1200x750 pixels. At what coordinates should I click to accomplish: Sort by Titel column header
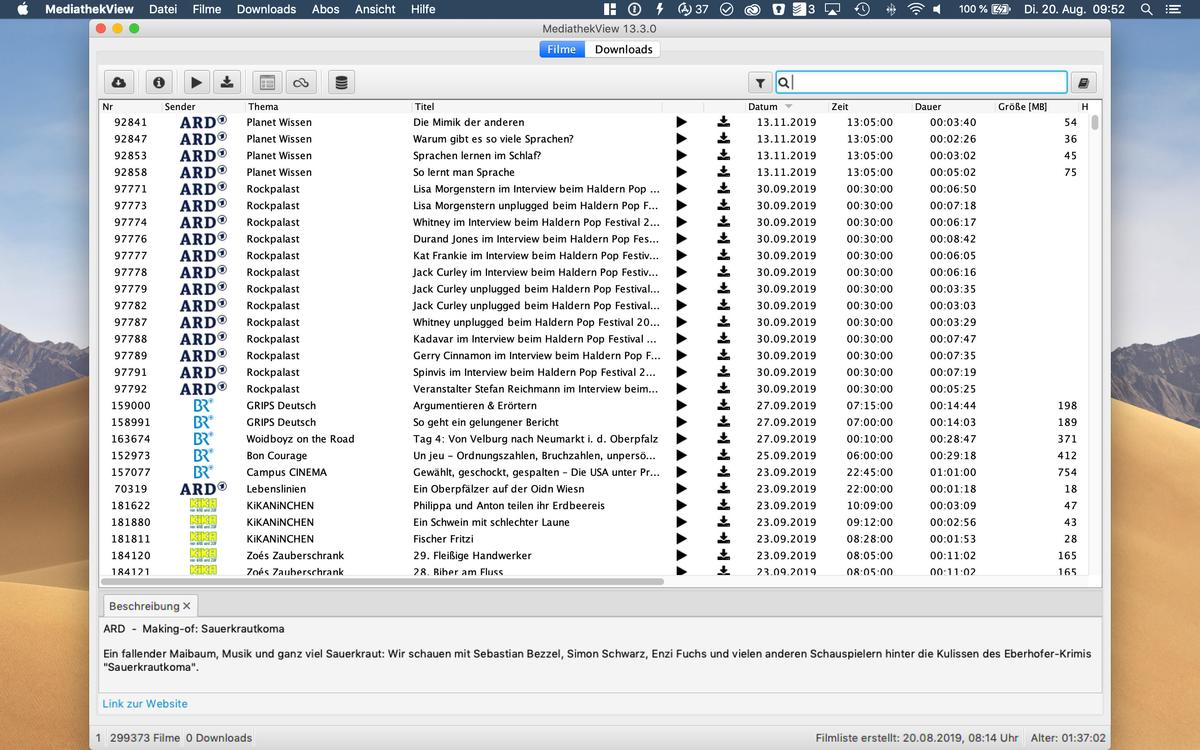536,106
